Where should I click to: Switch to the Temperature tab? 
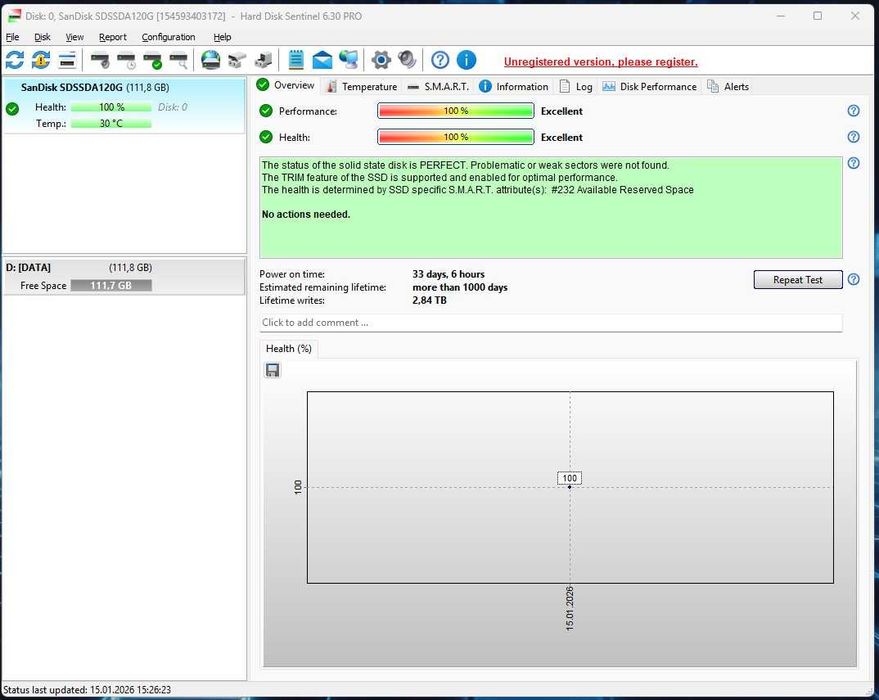(362, 86)
